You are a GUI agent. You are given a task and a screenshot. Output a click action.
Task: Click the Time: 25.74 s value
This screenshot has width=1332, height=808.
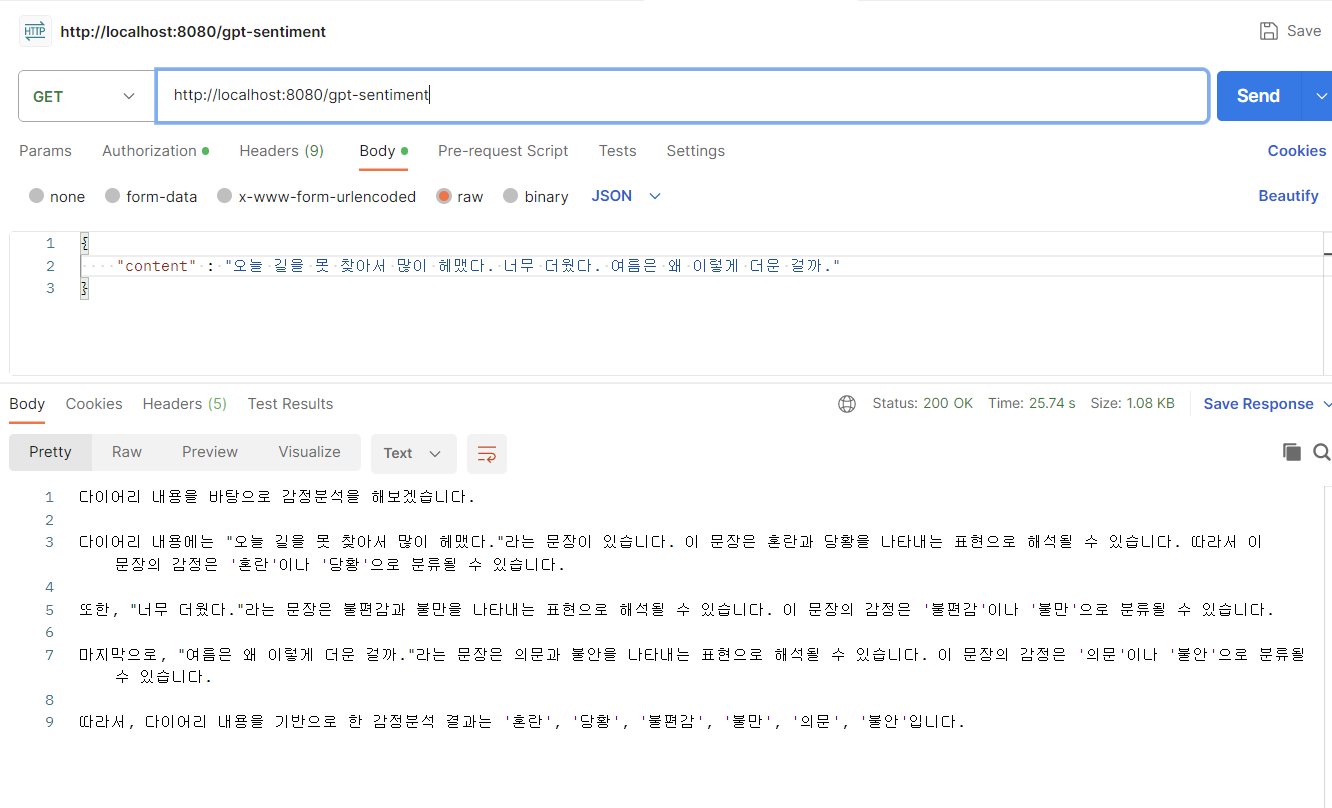[x=1031, y=404]
